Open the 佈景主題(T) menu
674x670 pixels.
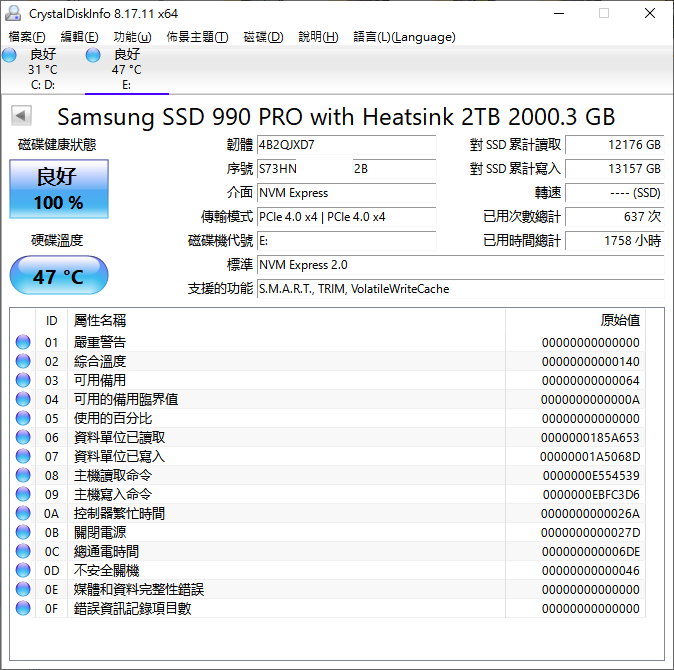click(x=197, y=37)
